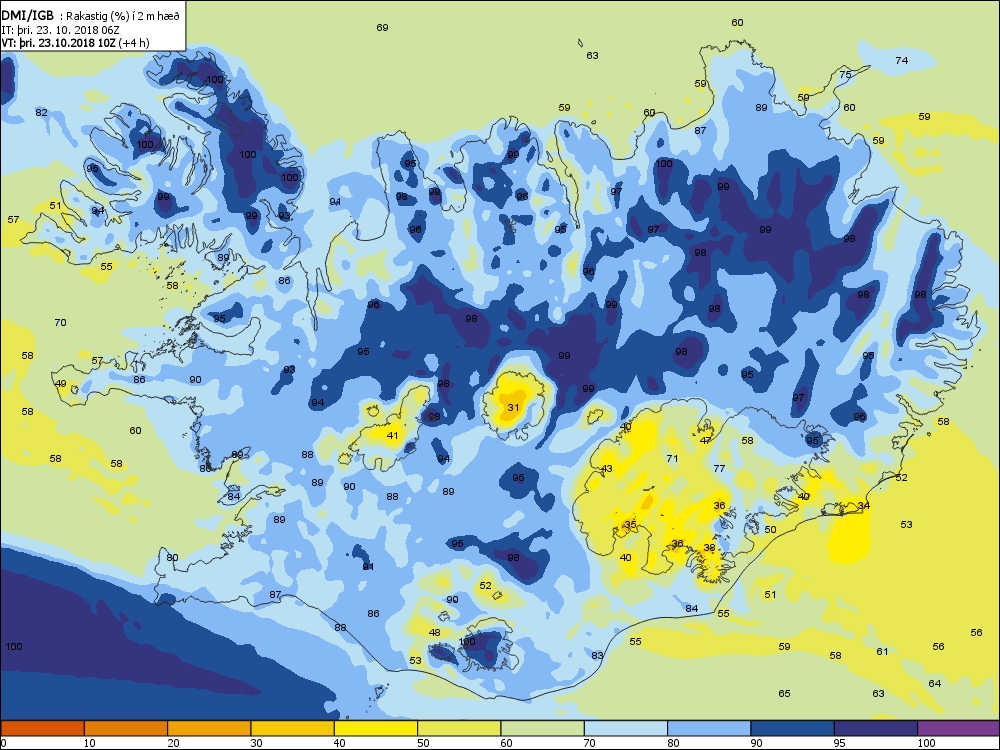Click the value 47 on the glacier edge

705,440
